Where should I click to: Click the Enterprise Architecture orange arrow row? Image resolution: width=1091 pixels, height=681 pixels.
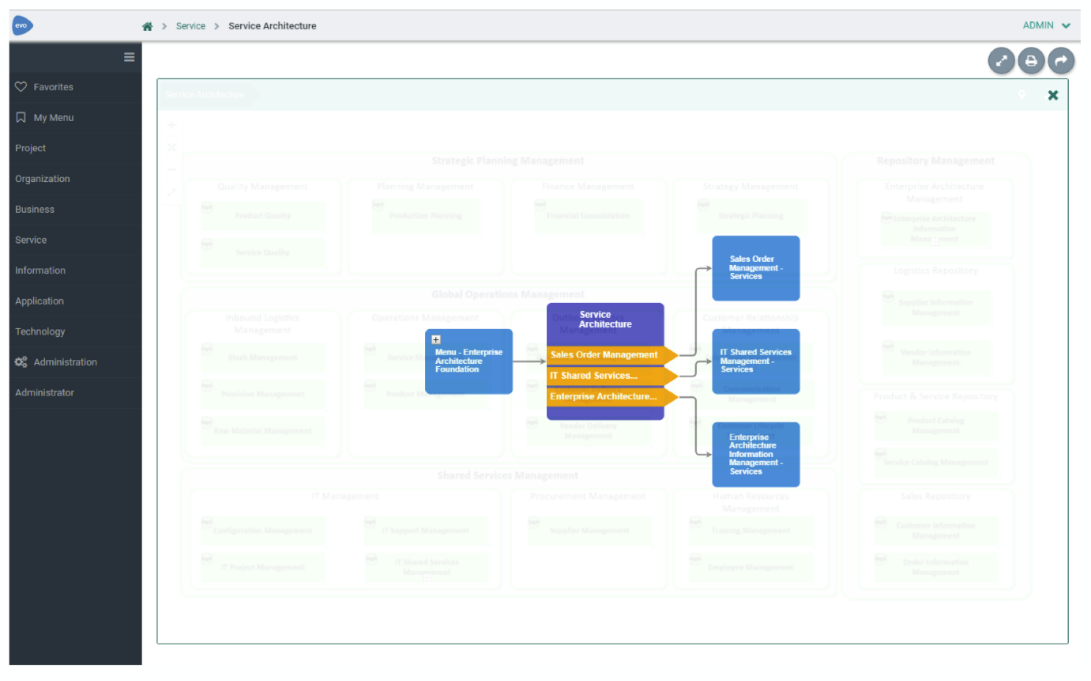pos(612,396)
